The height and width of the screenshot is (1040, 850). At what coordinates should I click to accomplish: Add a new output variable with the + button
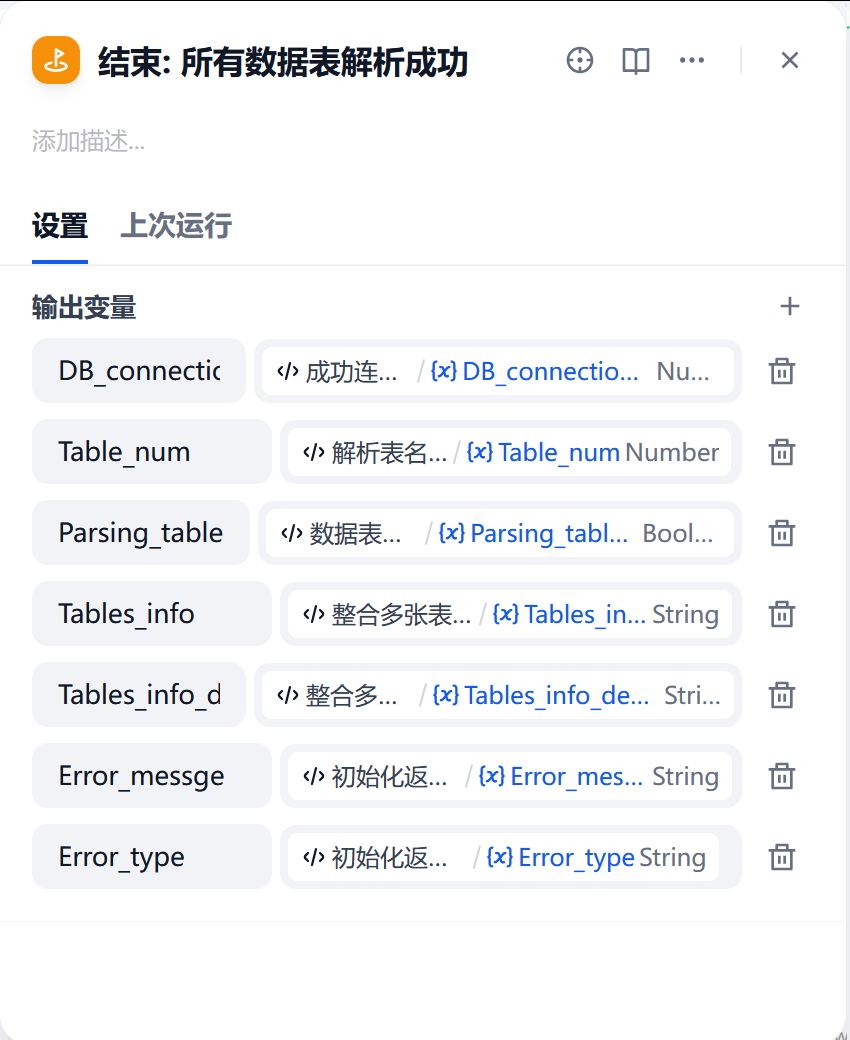click(x=790, y=307)
